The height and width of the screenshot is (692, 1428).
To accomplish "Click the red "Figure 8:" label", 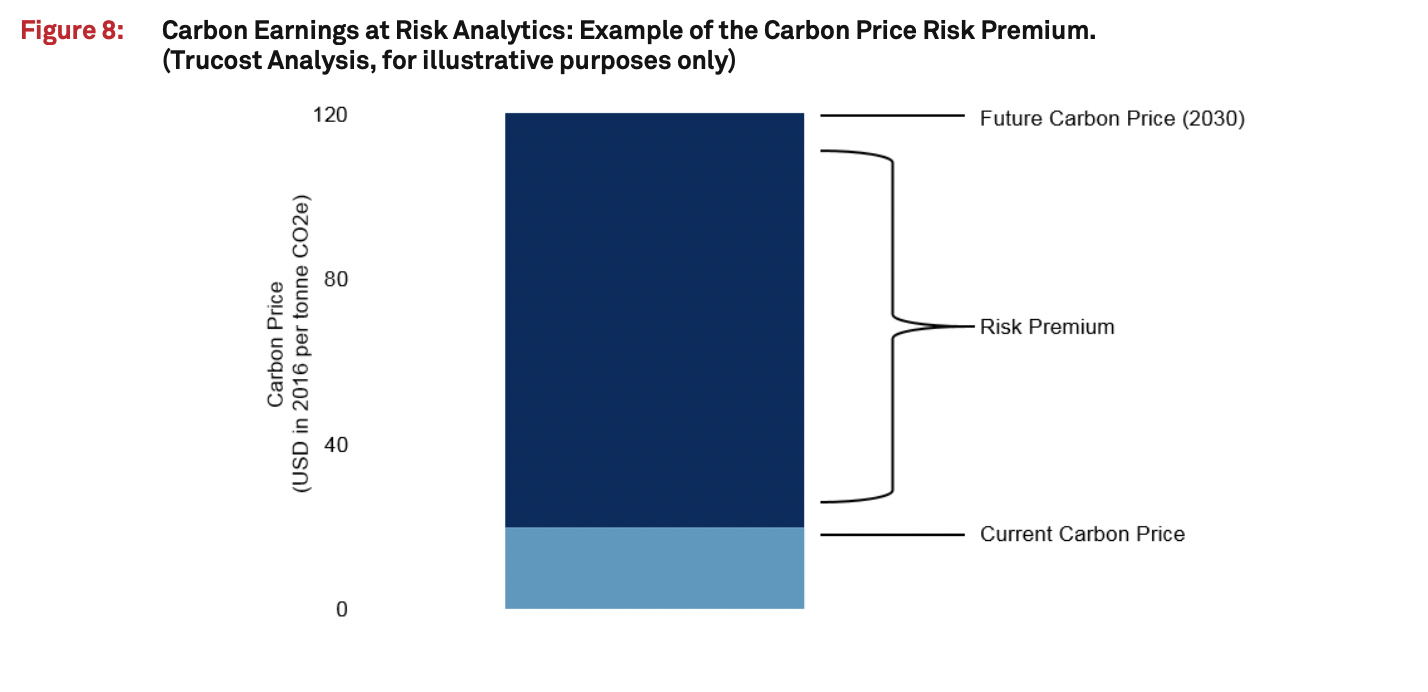I will tap(72, 31).
